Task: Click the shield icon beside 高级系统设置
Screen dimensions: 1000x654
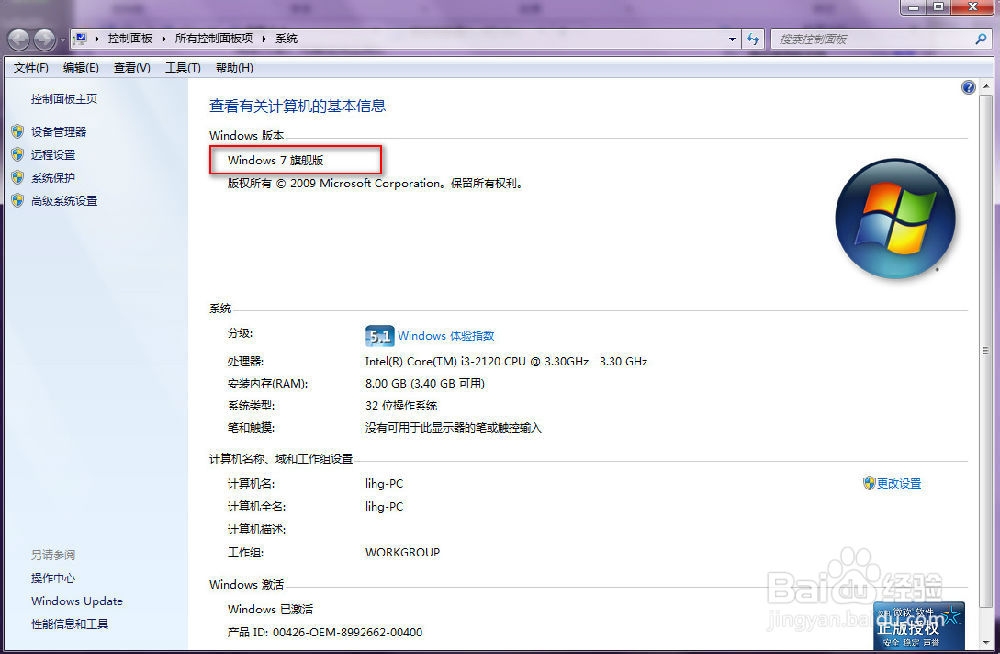Action: [x=18, y=201]
